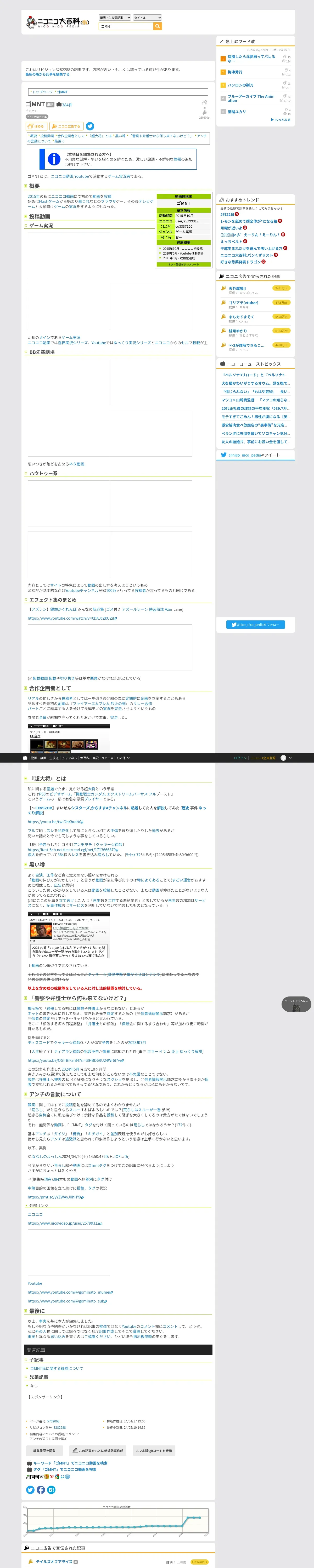Click the TV icon at the left of the nav bar
The image size is (314, 1568).
pos(25,758)
